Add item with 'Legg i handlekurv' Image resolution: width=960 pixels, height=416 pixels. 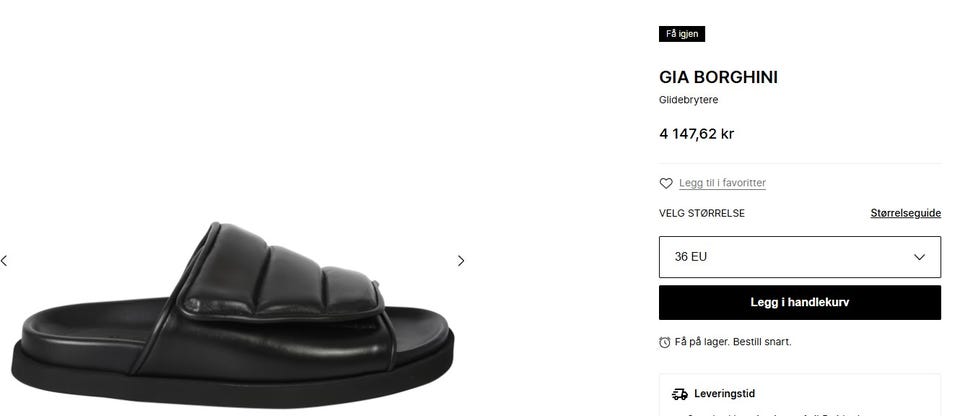pos(800,302)
